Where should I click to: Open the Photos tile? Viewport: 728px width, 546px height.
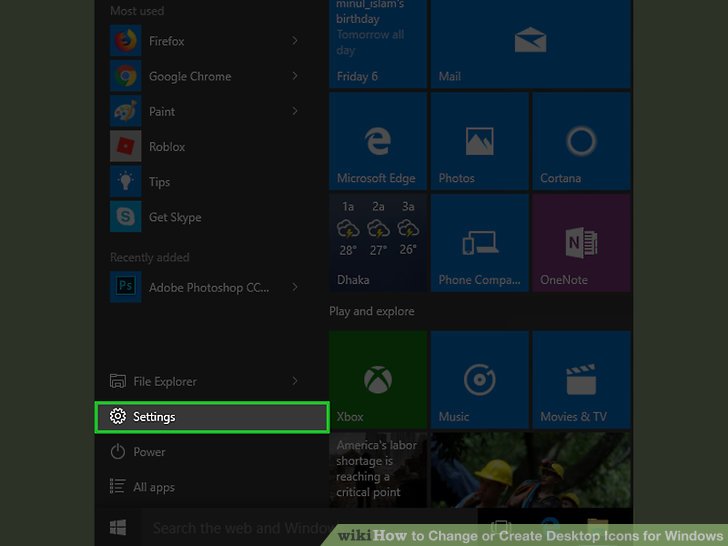click(x=480, y=141)
